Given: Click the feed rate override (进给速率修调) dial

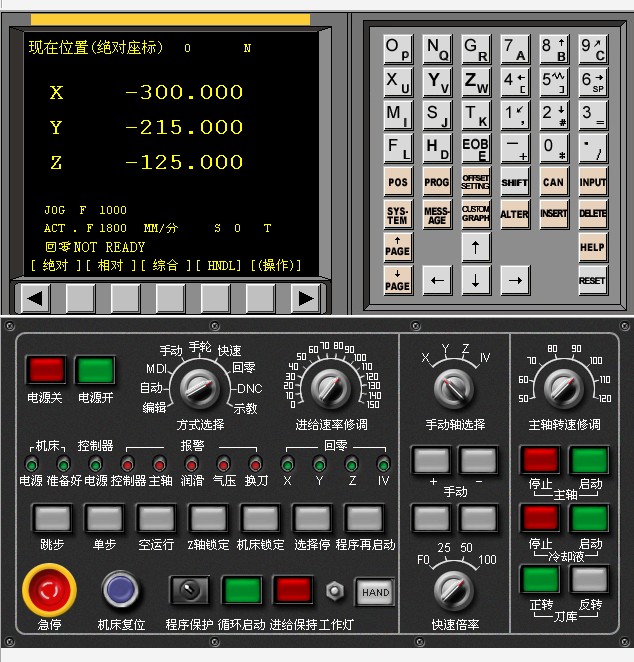Looking at the screenshot, I should [331, 385].
